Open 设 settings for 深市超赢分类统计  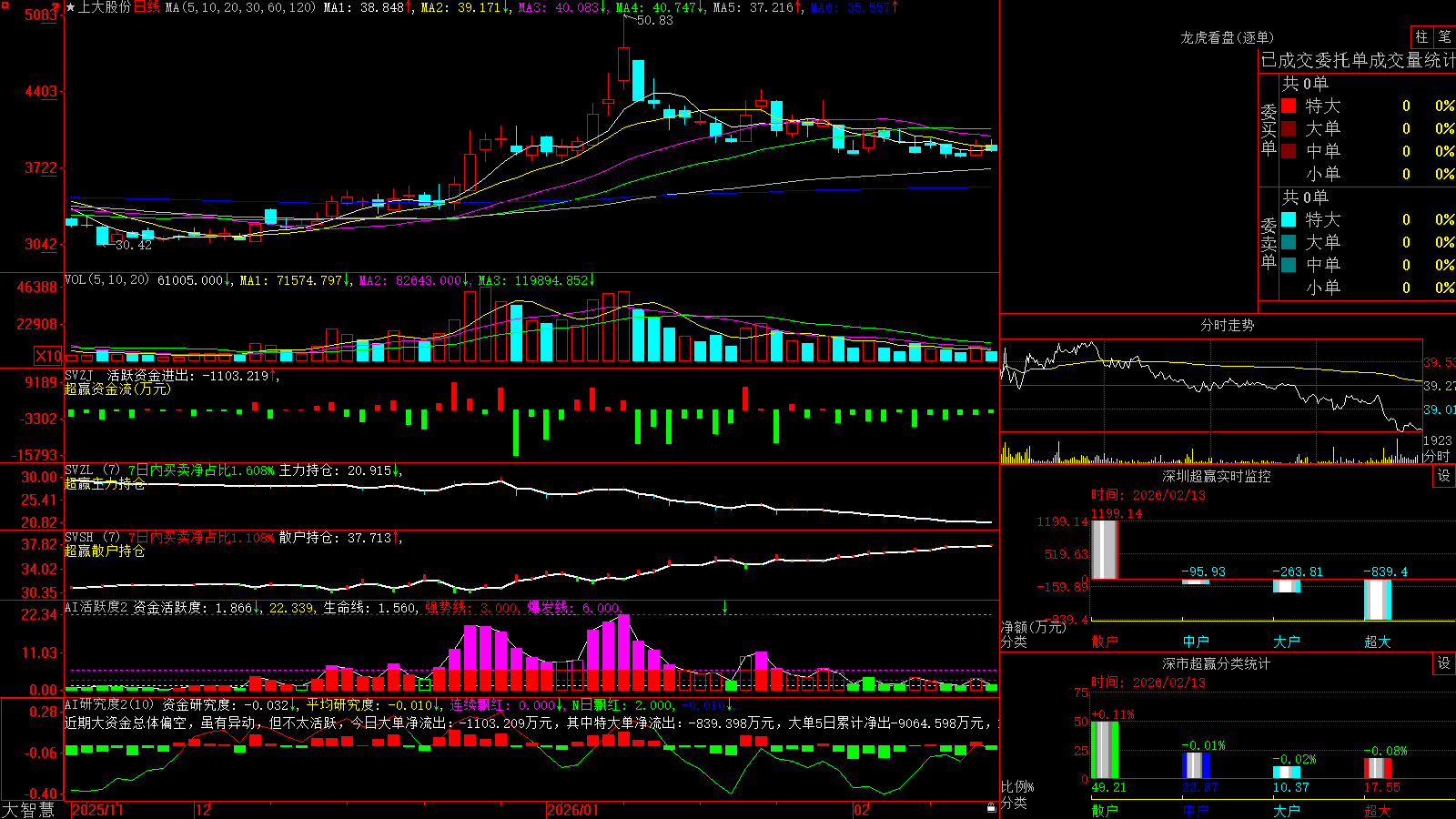[x=1444, y=663]
